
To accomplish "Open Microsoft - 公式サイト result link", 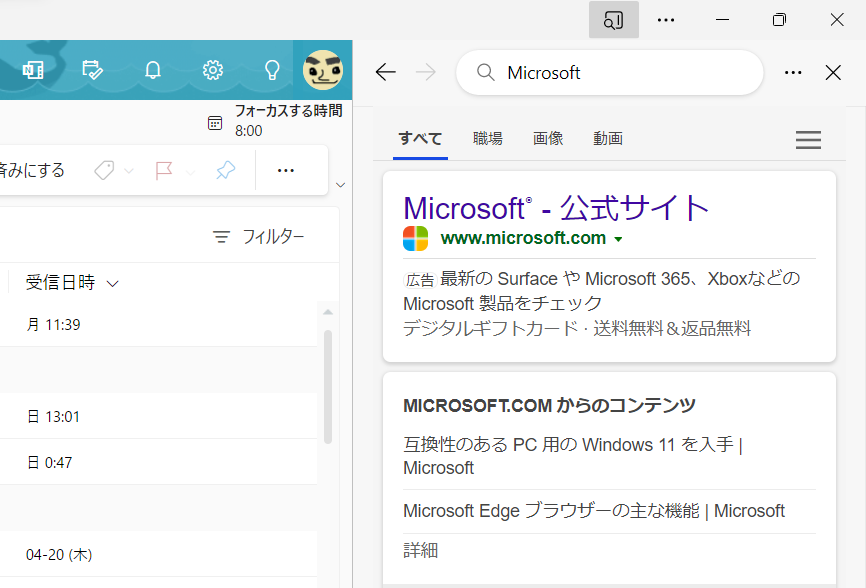I will click(x=556, y=208).
